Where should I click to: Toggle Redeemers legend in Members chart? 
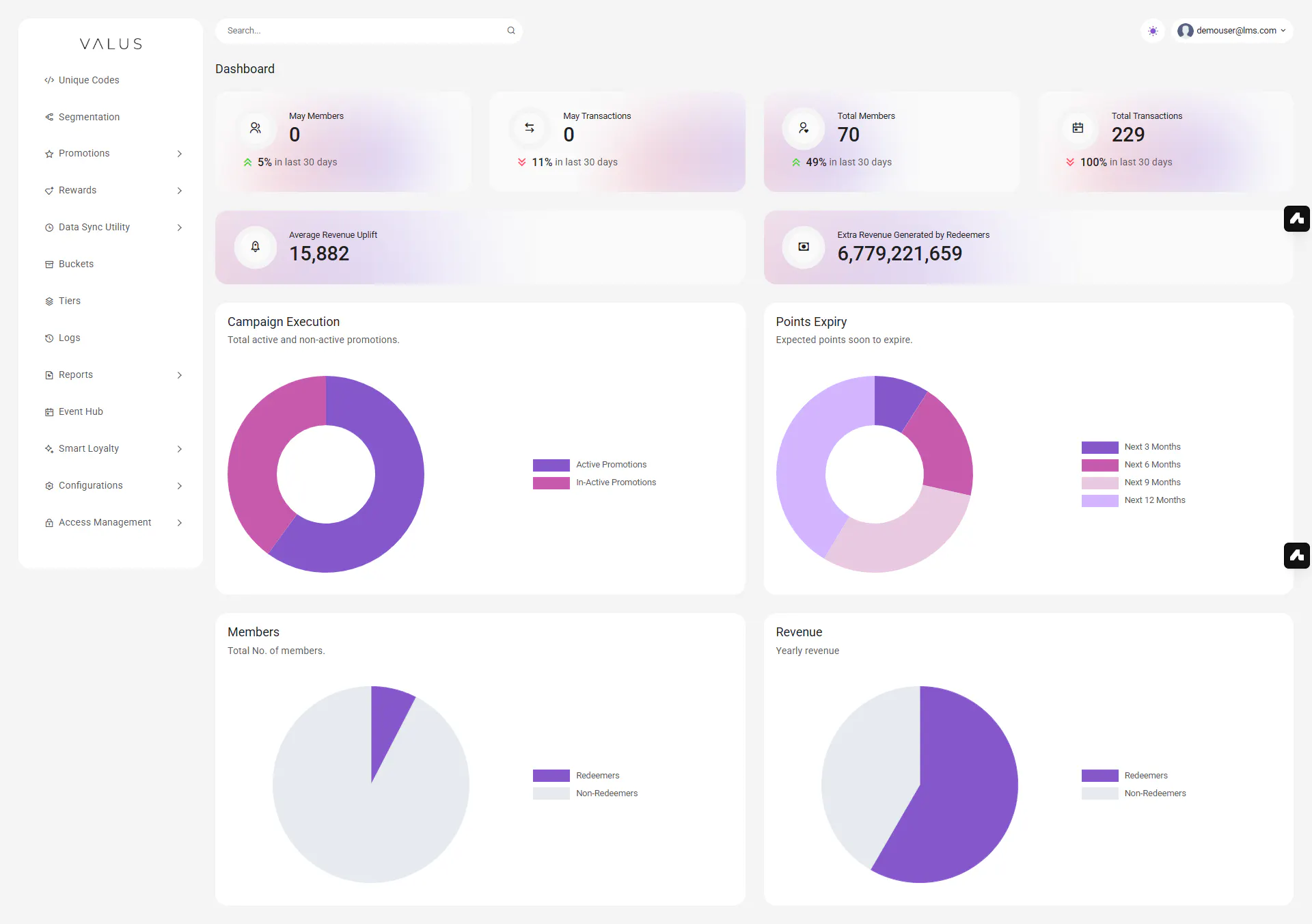pyautogui.click(x=576, y=776)
